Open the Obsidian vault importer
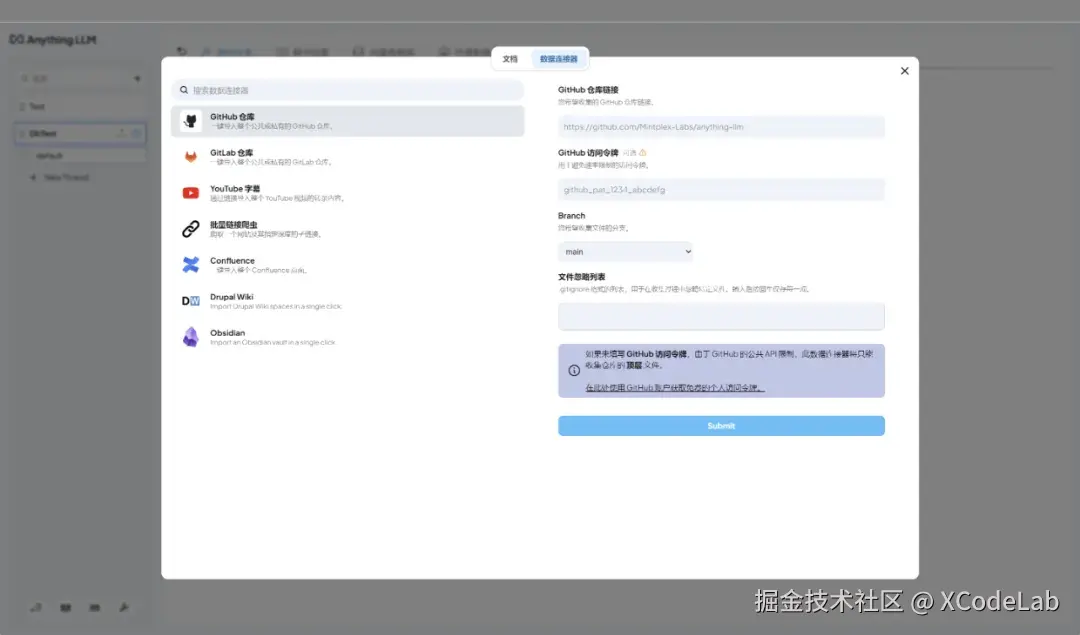1080x635 pixels. click(189, 337)
